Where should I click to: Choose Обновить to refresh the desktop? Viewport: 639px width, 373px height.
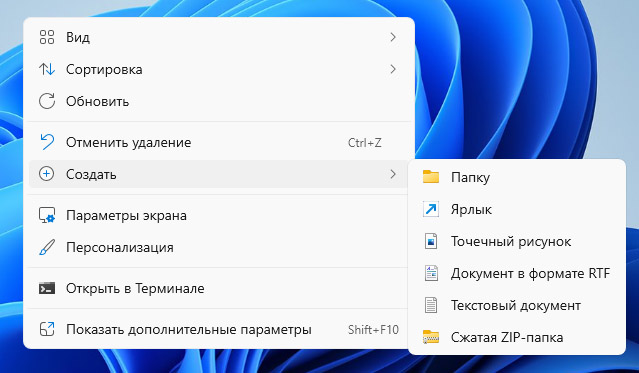pyautogui.click(x=218, y=101)
